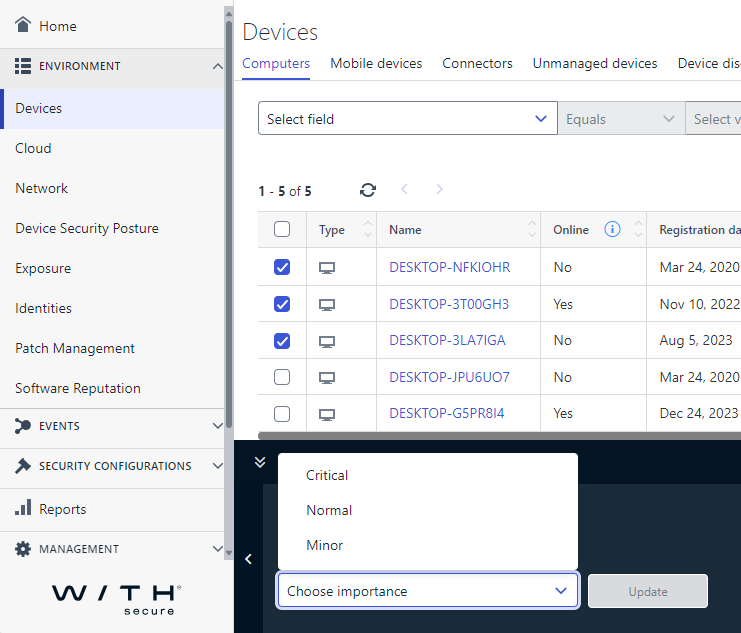This screenshot has height=633, width=741.
Task: Uncheck DESKTOP-NFKIOHR checkbox
Action: pos(282,267)
